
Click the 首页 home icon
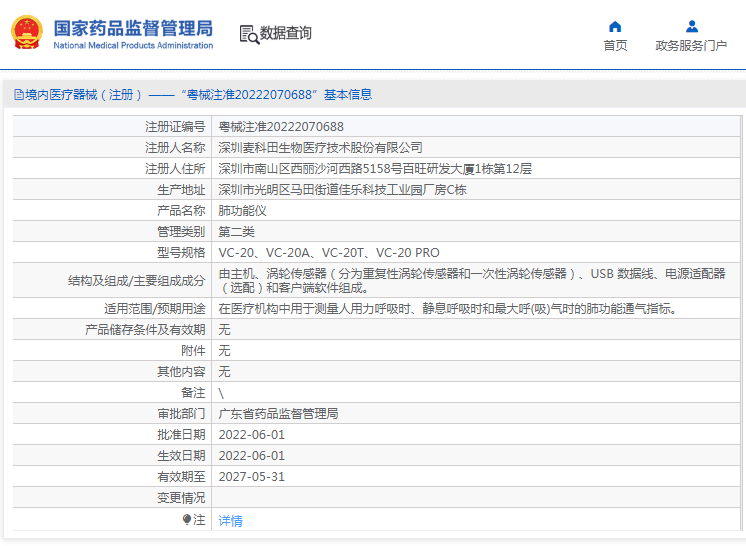click(x=615, y=26)
